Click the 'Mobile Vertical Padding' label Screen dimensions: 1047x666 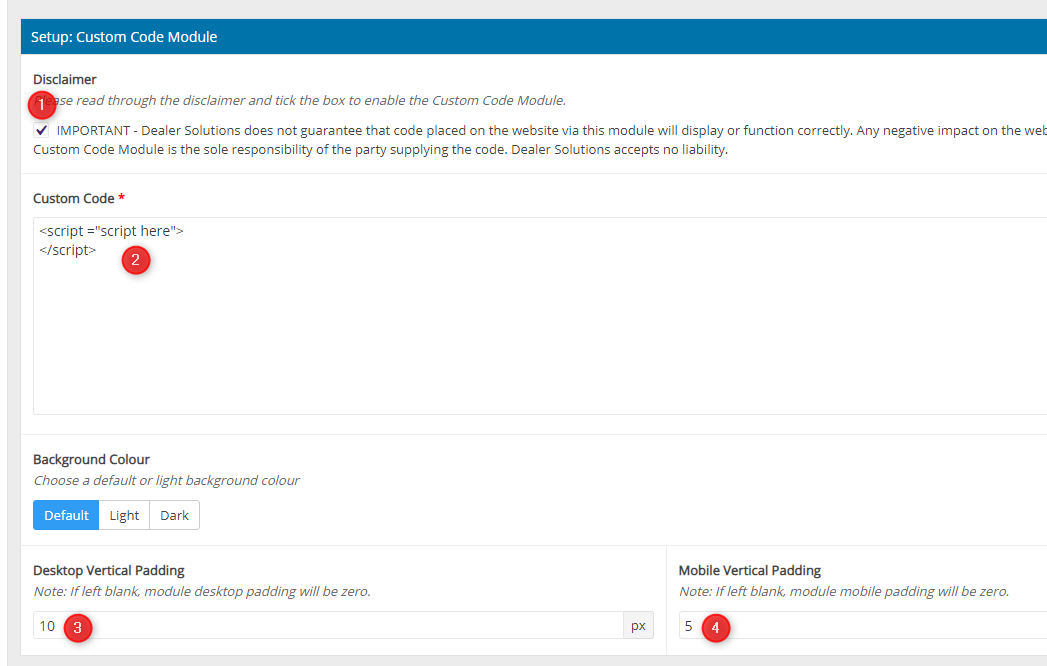pos(750,570)
